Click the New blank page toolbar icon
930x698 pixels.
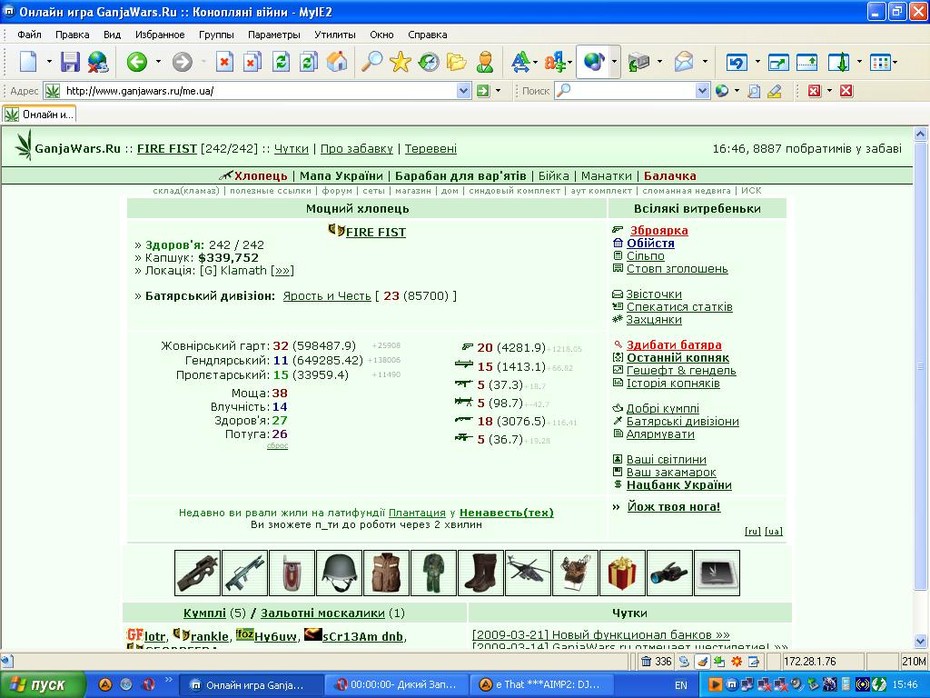tap(28, 62)
